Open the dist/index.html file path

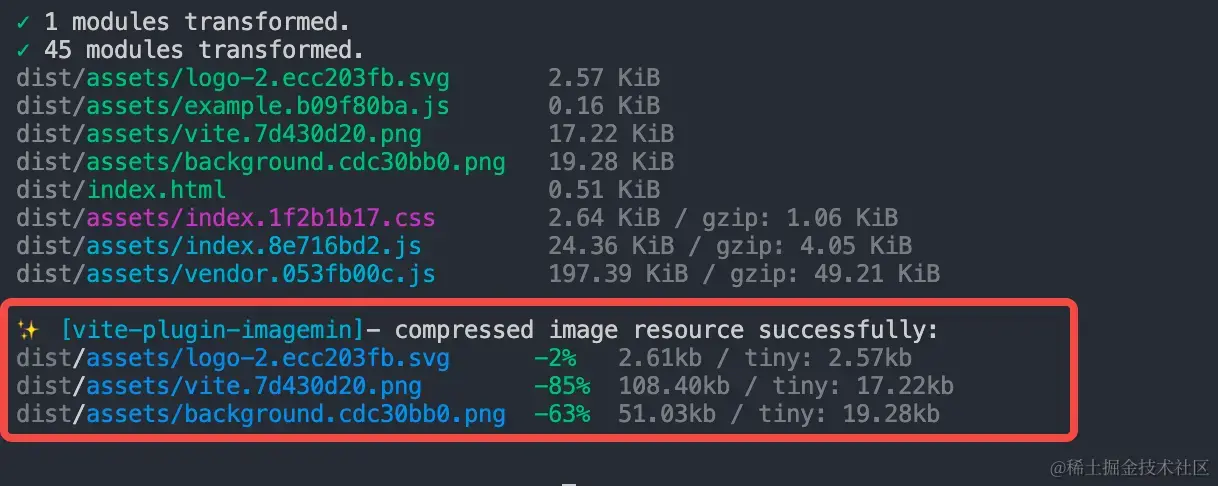coord(121,189)
